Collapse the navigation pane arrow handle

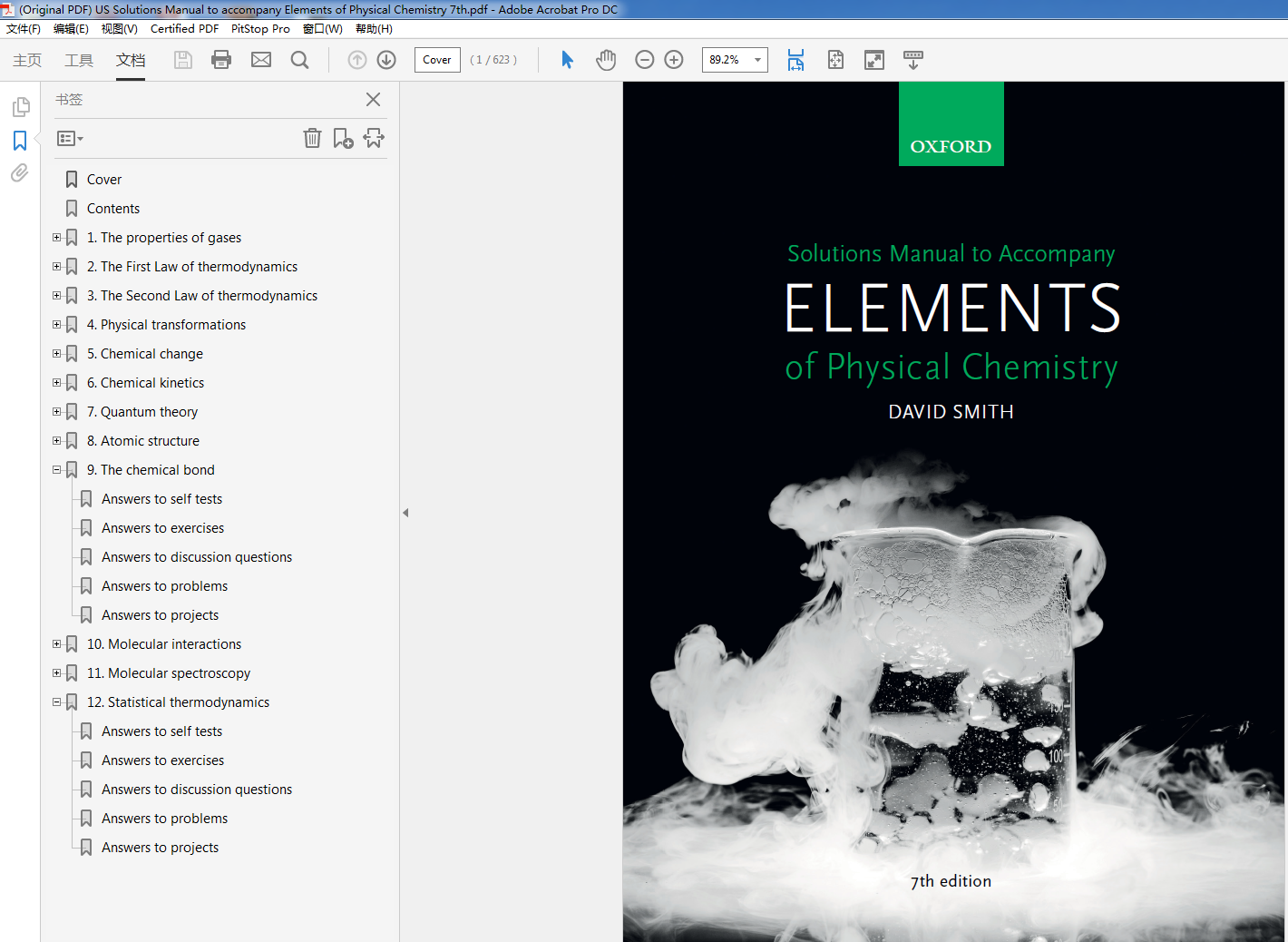click(405, 513)
